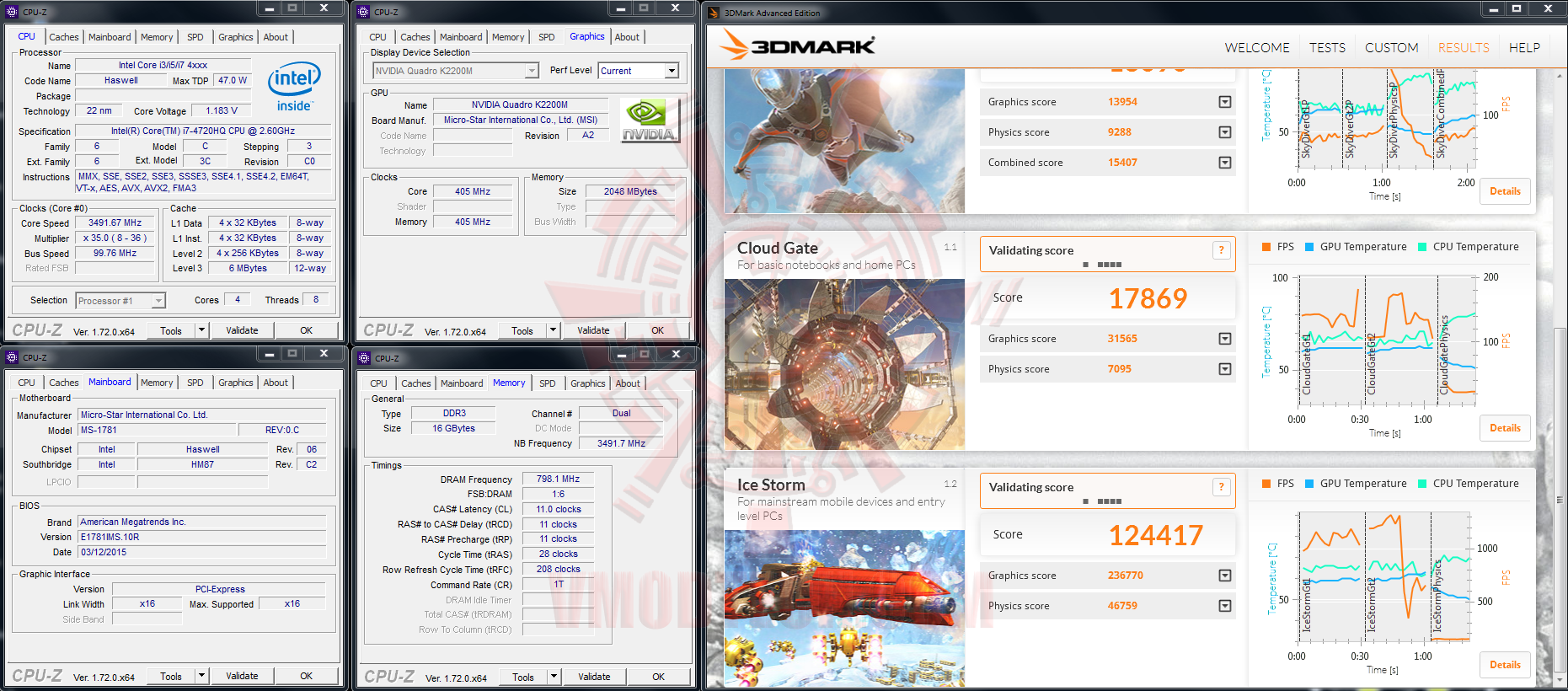The width and height of the screenshot is (1568, 691).
Task: Click Tools button in the Mainboard-tab CPU-Z window
Action: [x=171, y=676]
